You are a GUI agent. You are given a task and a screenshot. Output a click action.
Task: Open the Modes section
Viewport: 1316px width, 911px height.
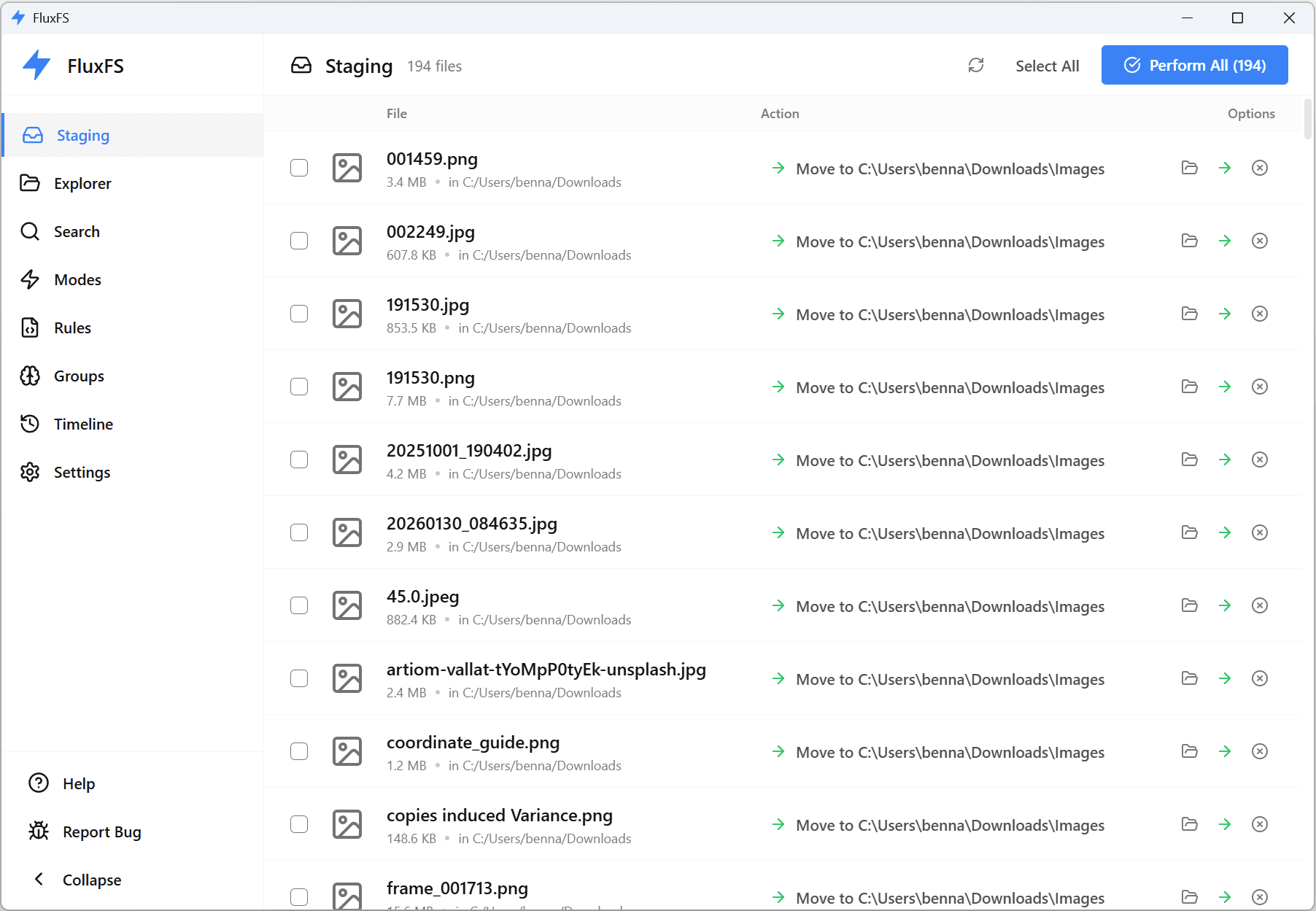77,279
